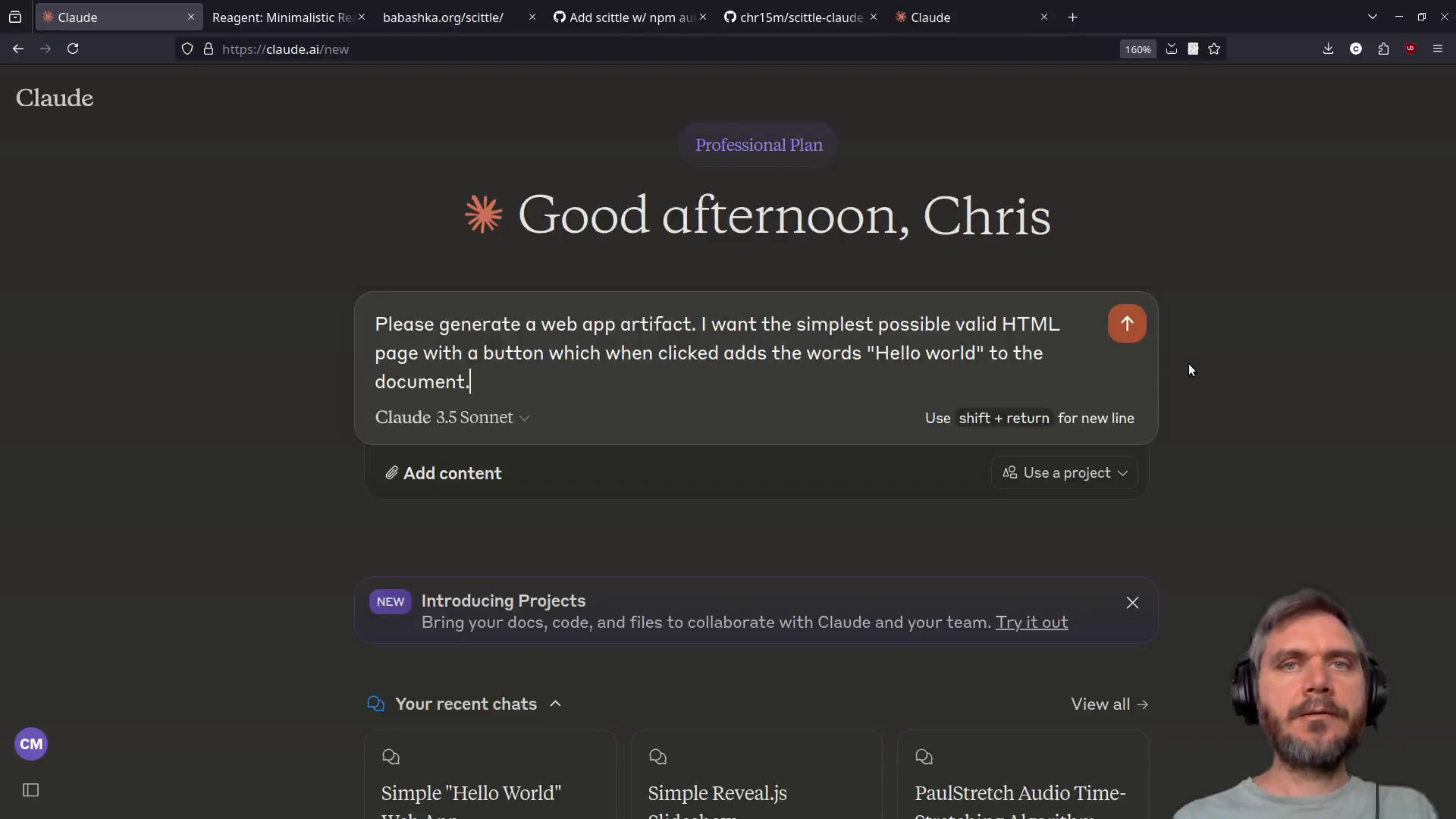Viewport: 1456px width, 819px height.
Task: Click the reader-style icon beside the star
Action: 1193,49
